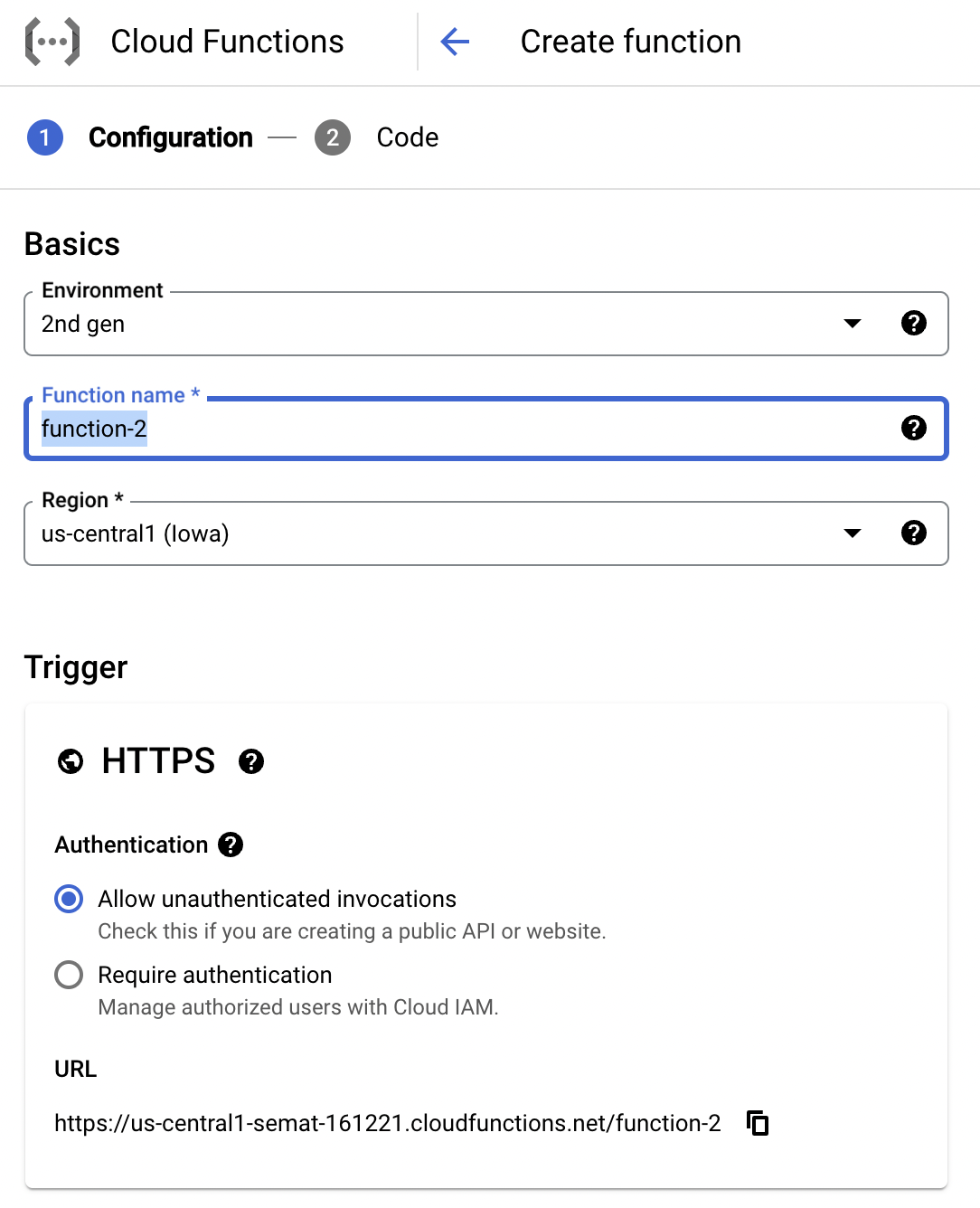The width and height of the screenshot is (980, 1208).
Task: Click the step 2 number badge
Action: point(333,137)
